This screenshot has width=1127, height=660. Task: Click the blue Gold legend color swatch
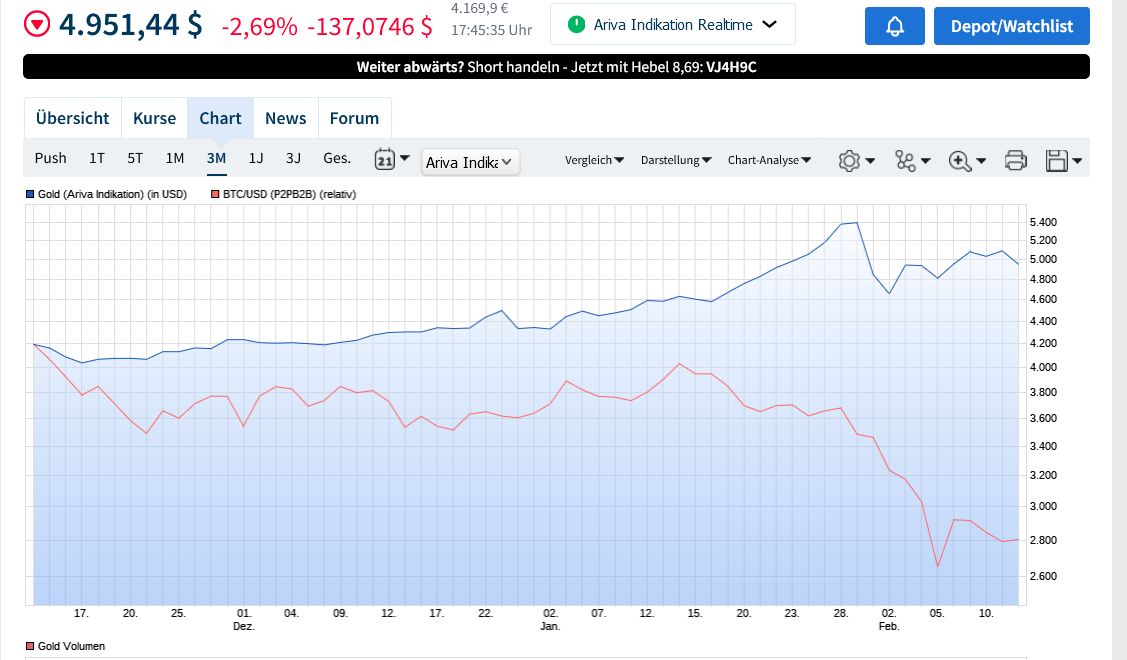point(30,194)
